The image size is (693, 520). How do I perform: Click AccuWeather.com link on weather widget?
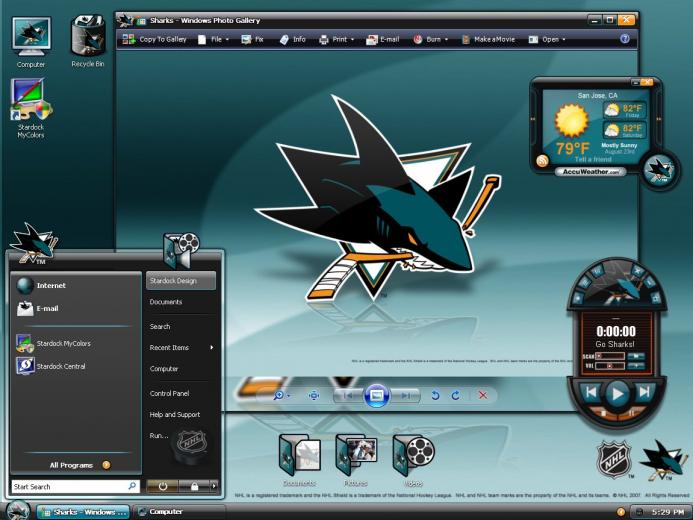click(x=590, y=171)
